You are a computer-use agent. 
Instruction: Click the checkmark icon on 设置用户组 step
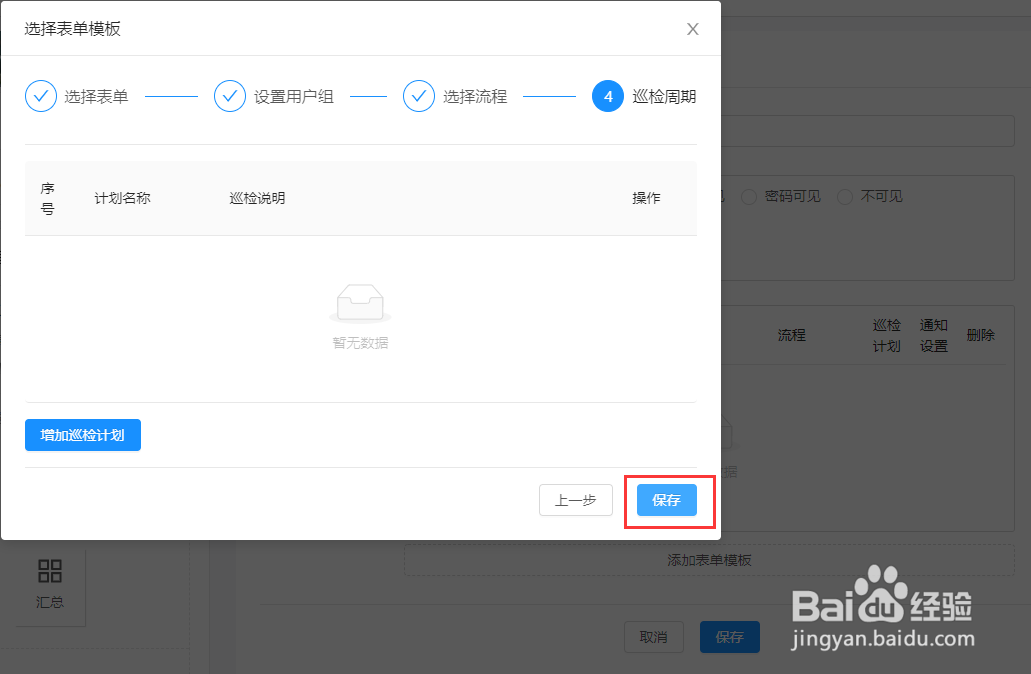[230, 96]
